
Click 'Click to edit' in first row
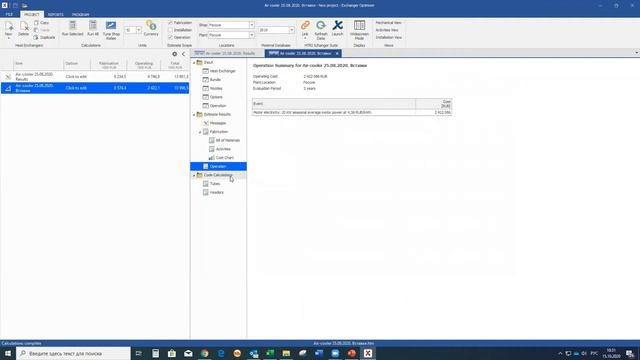pos(76,77)
